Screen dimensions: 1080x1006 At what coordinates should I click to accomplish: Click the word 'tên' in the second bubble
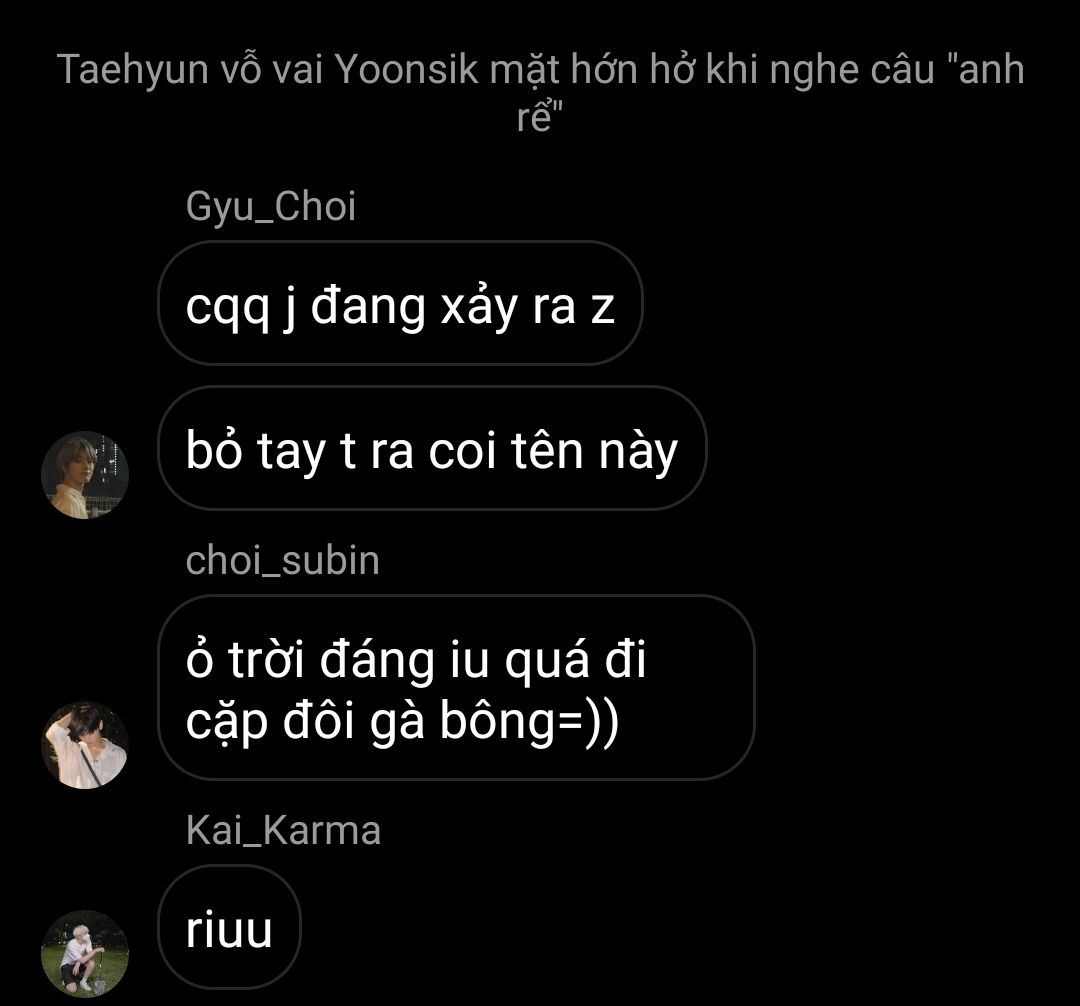click(547, 450)
